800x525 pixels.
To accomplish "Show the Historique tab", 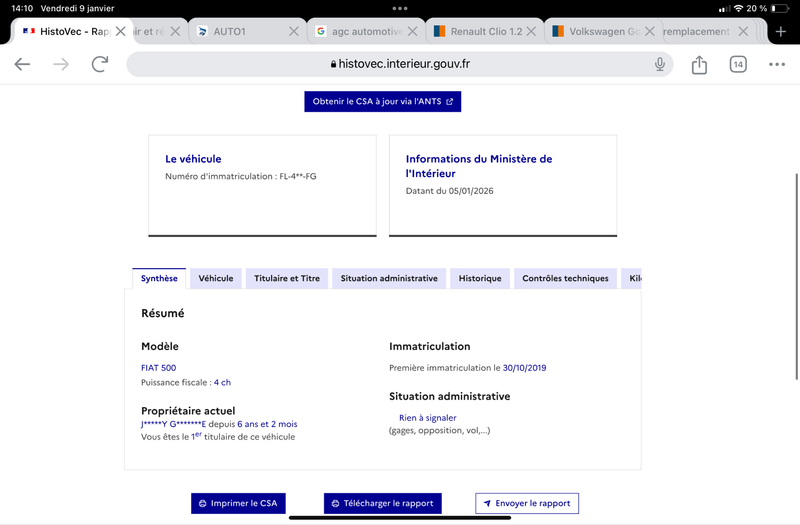I will point(480,279).
